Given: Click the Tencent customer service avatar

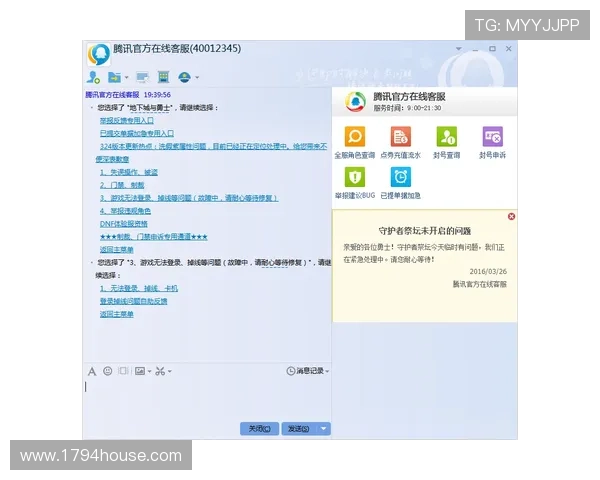Looking at the screenshot, I should click(x=99, y=54).
